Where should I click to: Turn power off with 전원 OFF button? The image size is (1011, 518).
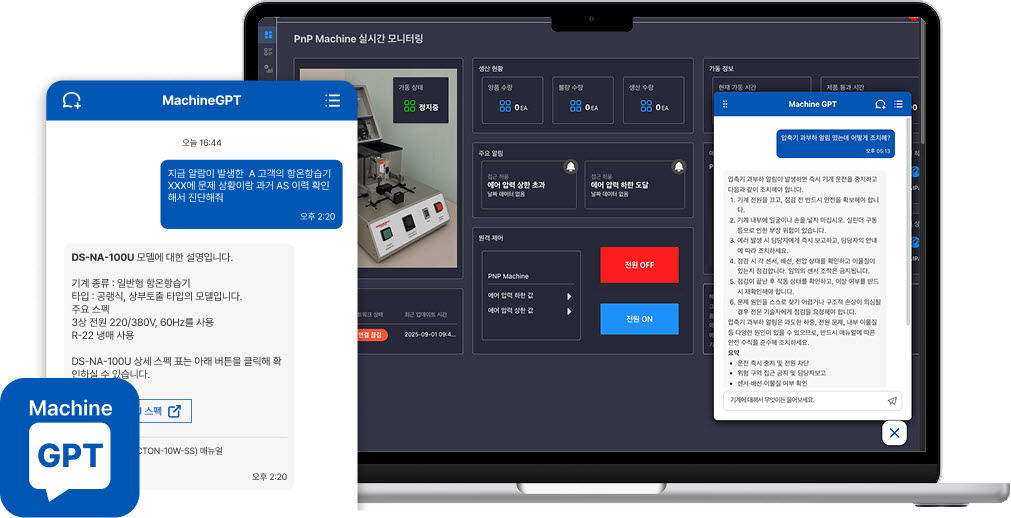click(x=639, y=265)
